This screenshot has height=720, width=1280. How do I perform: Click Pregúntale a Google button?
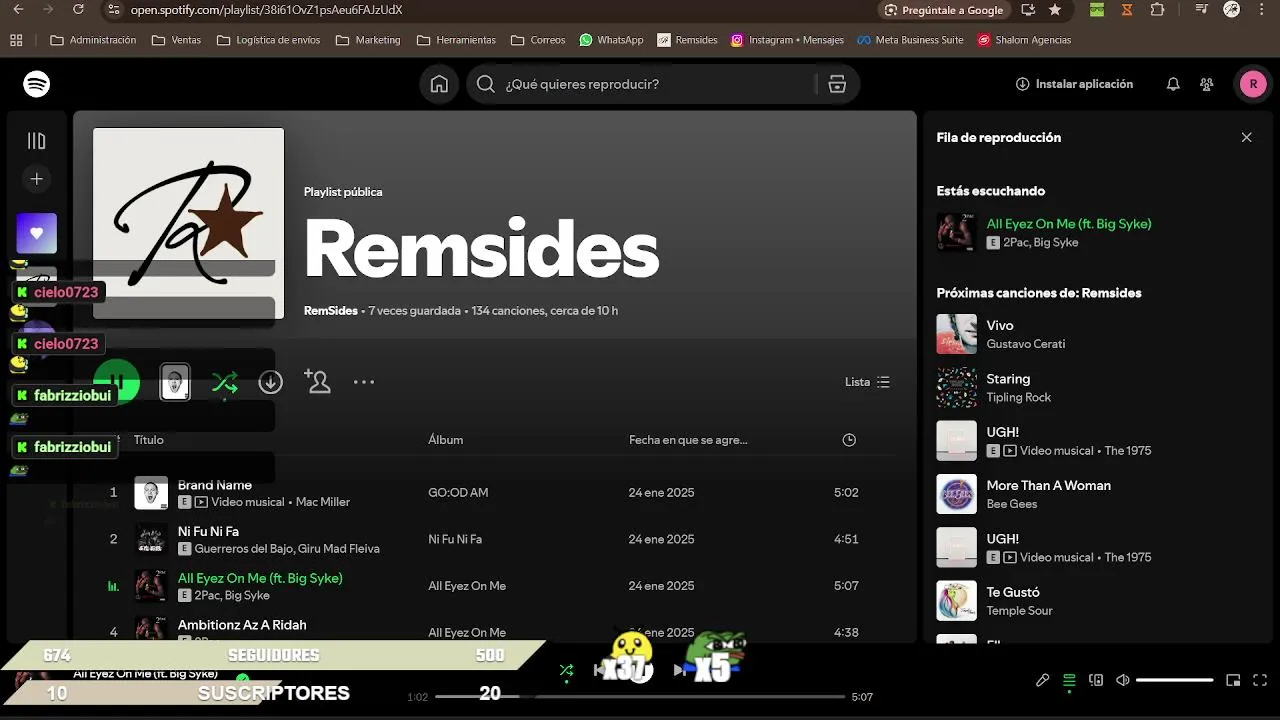point(943,9)
